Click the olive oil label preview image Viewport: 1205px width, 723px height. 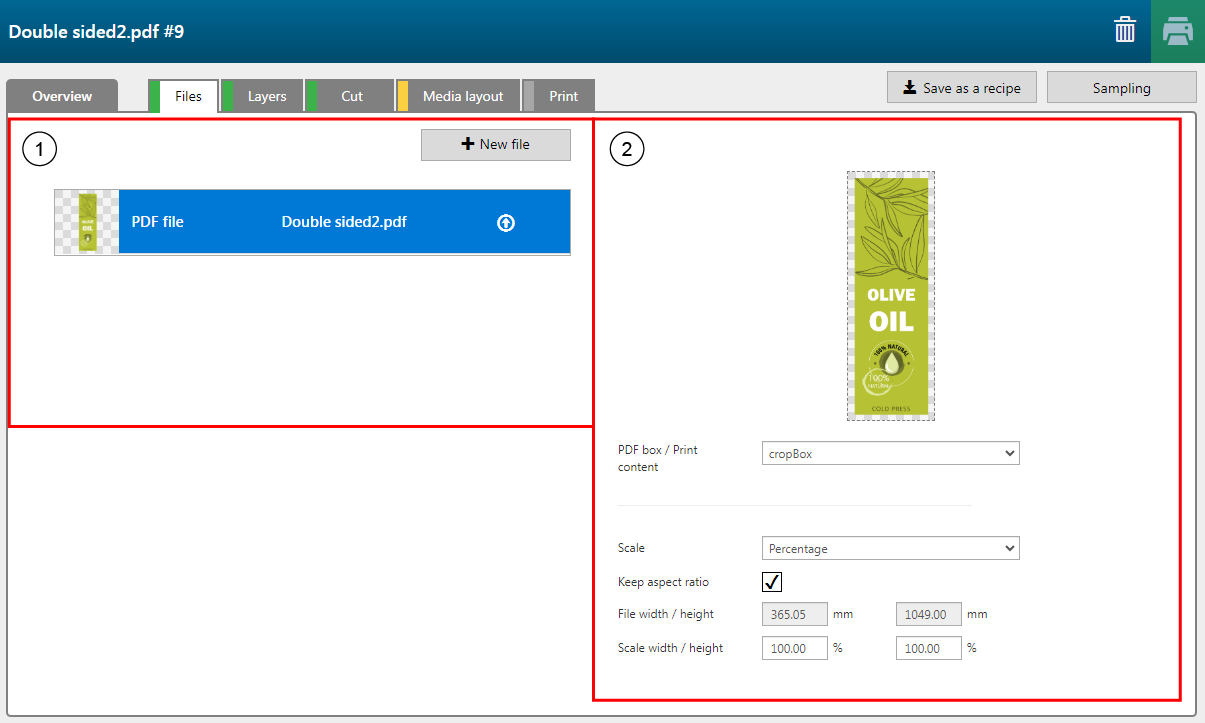click(x=890, y=295)
